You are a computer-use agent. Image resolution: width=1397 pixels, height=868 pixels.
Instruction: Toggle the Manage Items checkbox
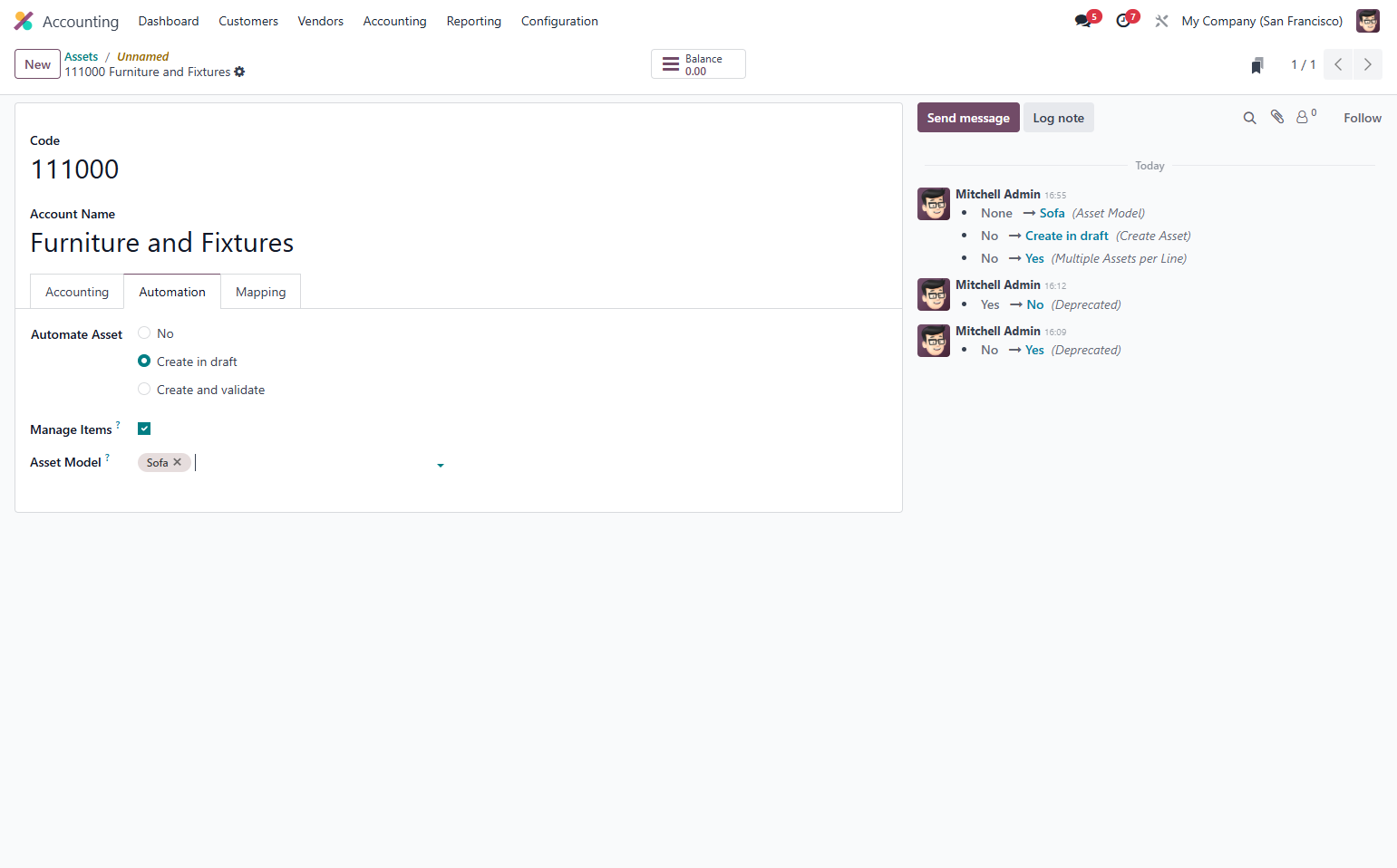tap(144, 429)
